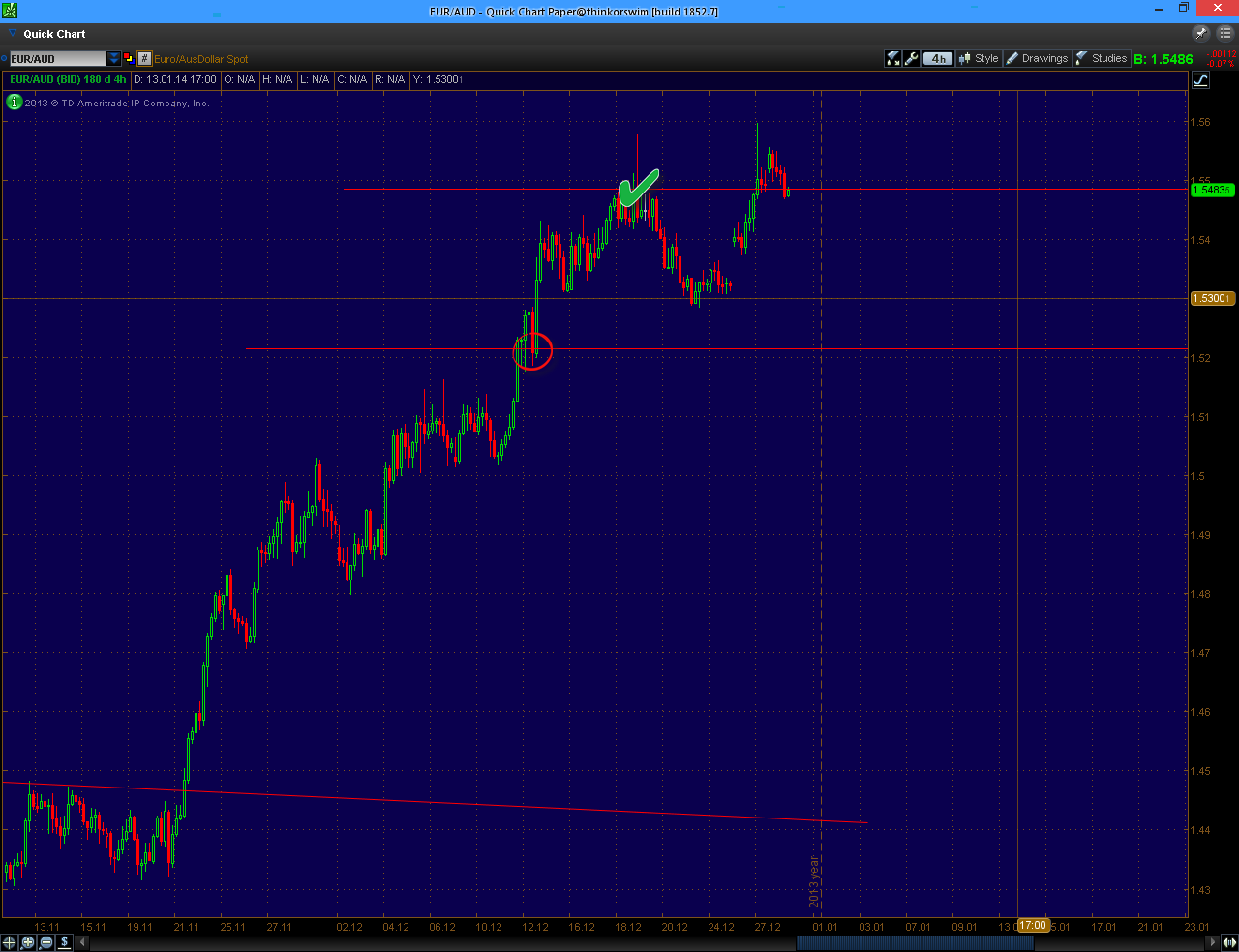This screenshot has height=952, width=1239.
Task: Click the green checkmark drawing
Action: click(x=638, y=188)
